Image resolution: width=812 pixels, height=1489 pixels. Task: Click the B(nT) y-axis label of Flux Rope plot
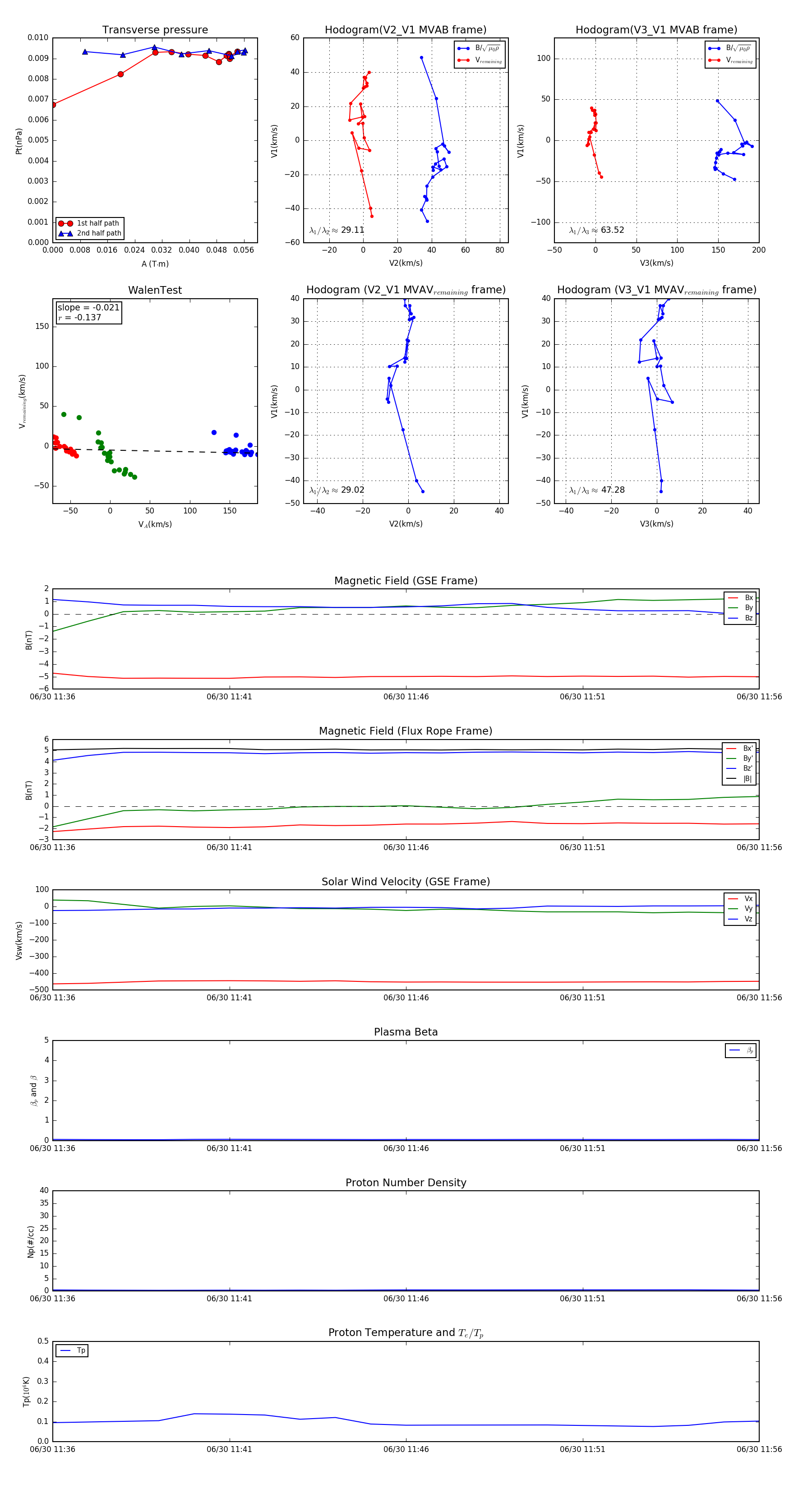point(28,790)
